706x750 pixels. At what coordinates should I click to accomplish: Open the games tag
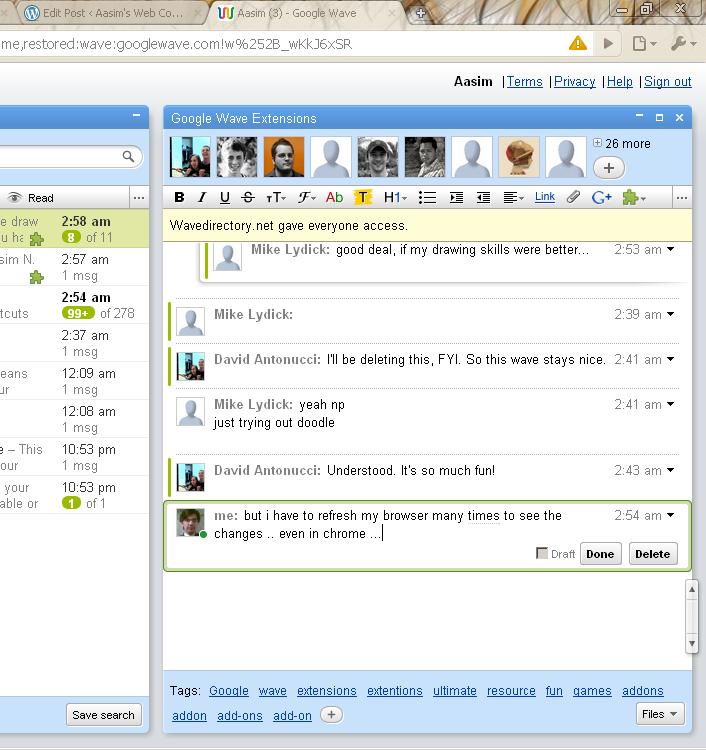click(x=592, y=691)
